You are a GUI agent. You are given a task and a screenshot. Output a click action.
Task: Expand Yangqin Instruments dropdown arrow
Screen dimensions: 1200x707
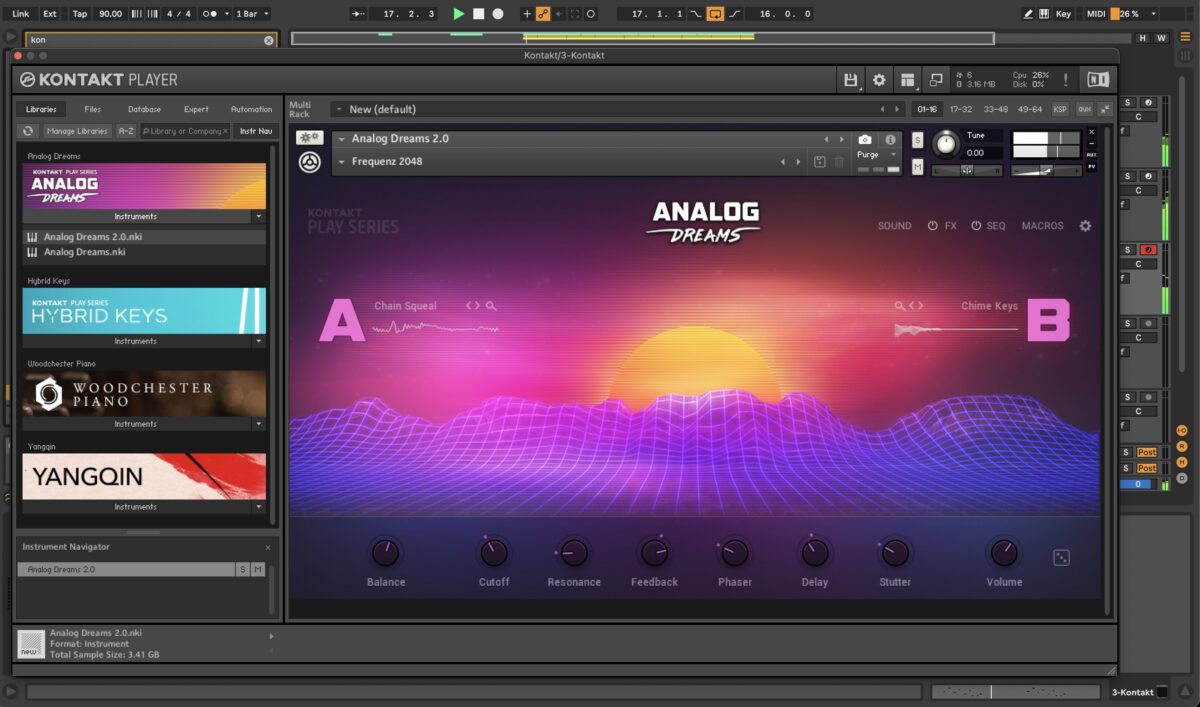[x=258, y=507]
